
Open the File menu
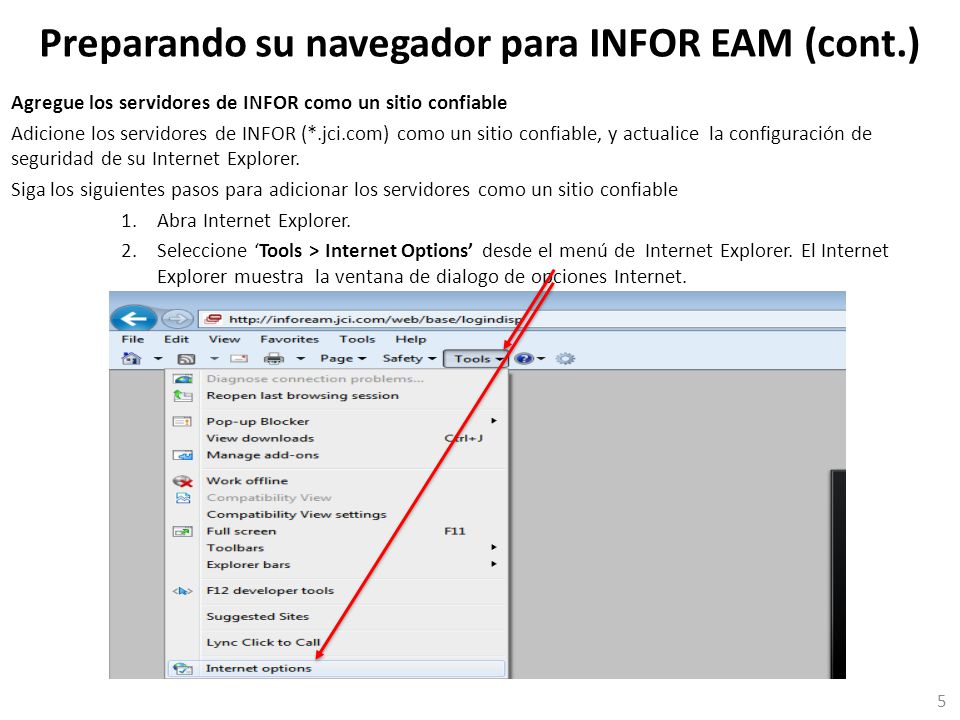(x=133, y=339)
